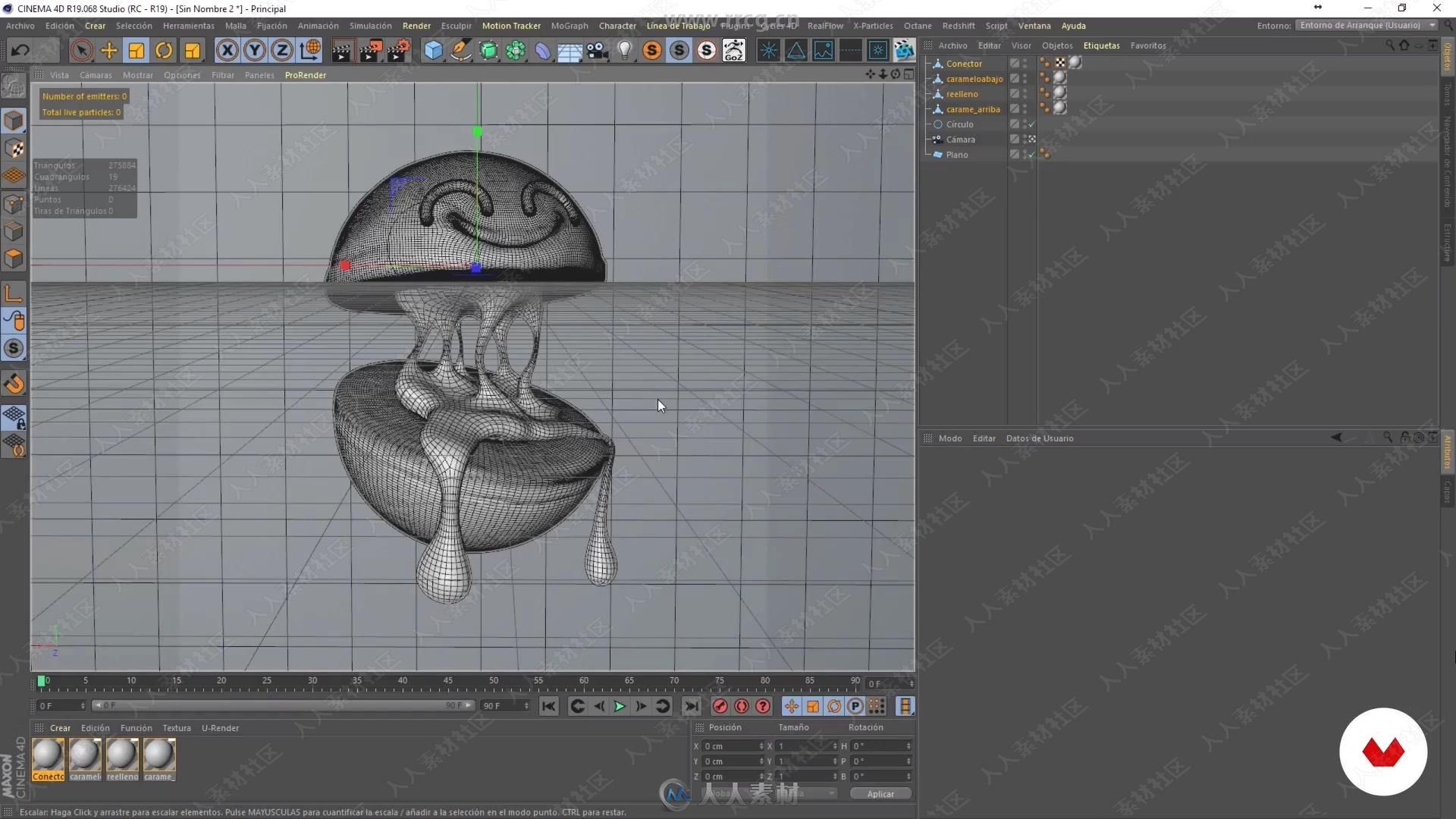Open the Simulate menu

370,25
